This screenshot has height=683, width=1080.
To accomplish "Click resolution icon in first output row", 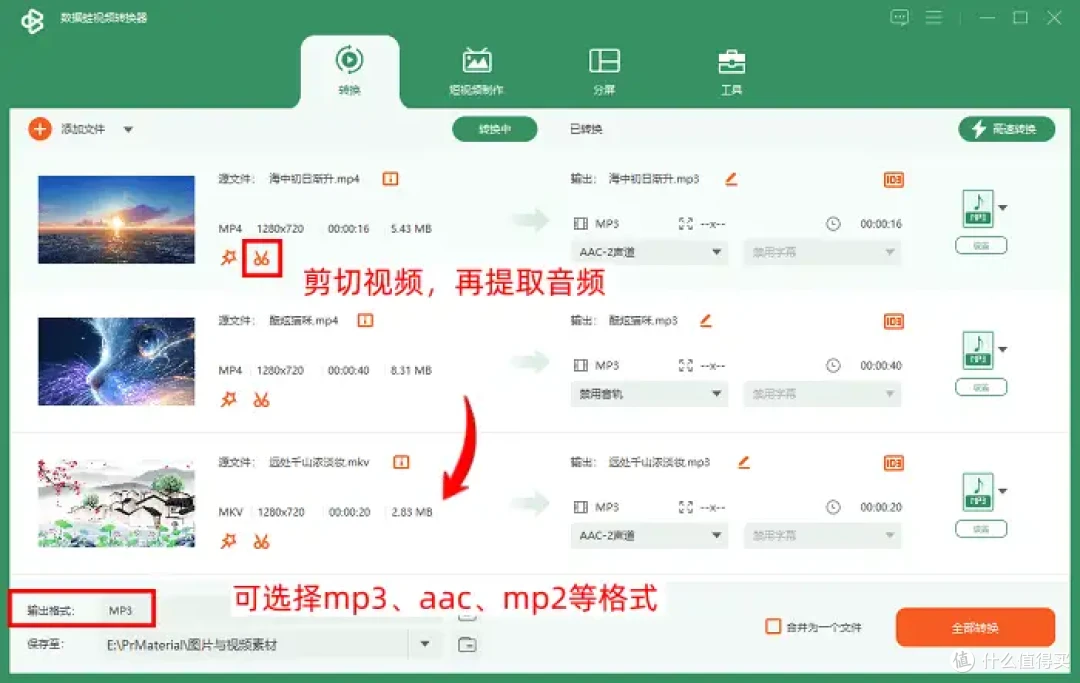I will coord(685,224).
